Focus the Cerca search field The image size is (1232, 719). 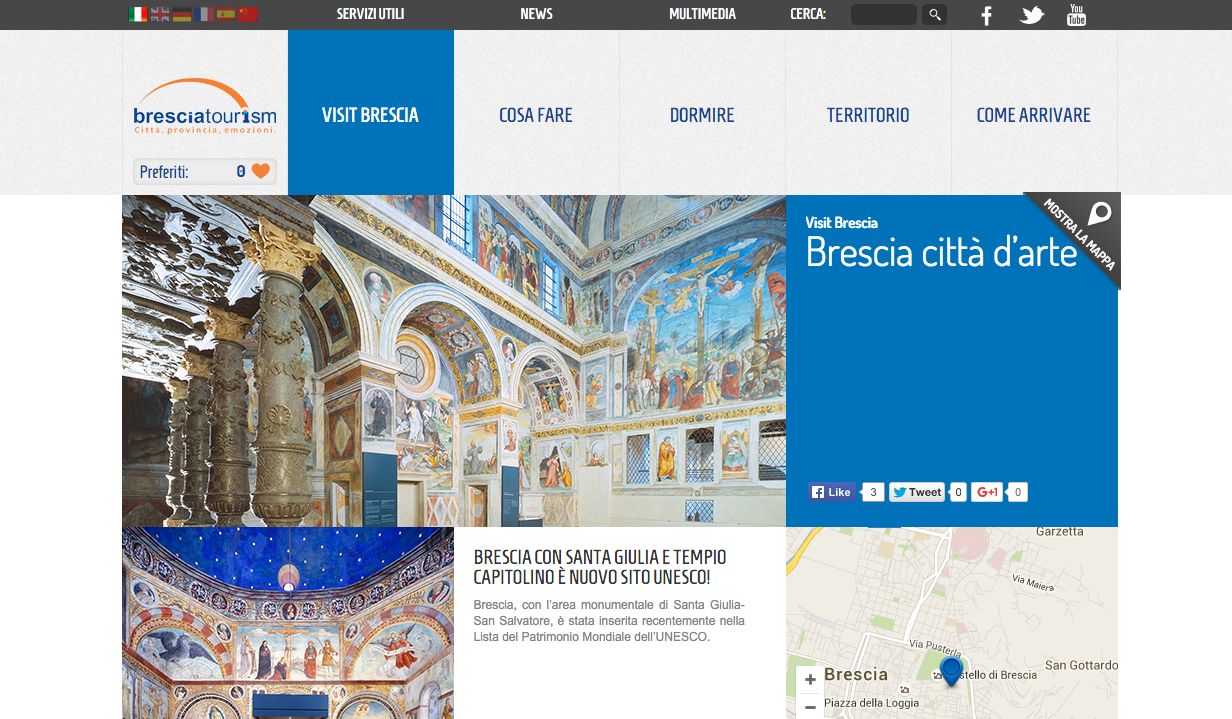(884, 14)
